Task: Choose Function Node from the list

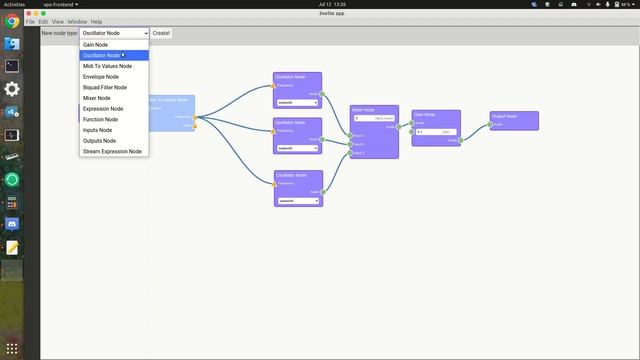Action: coord(114,119)
